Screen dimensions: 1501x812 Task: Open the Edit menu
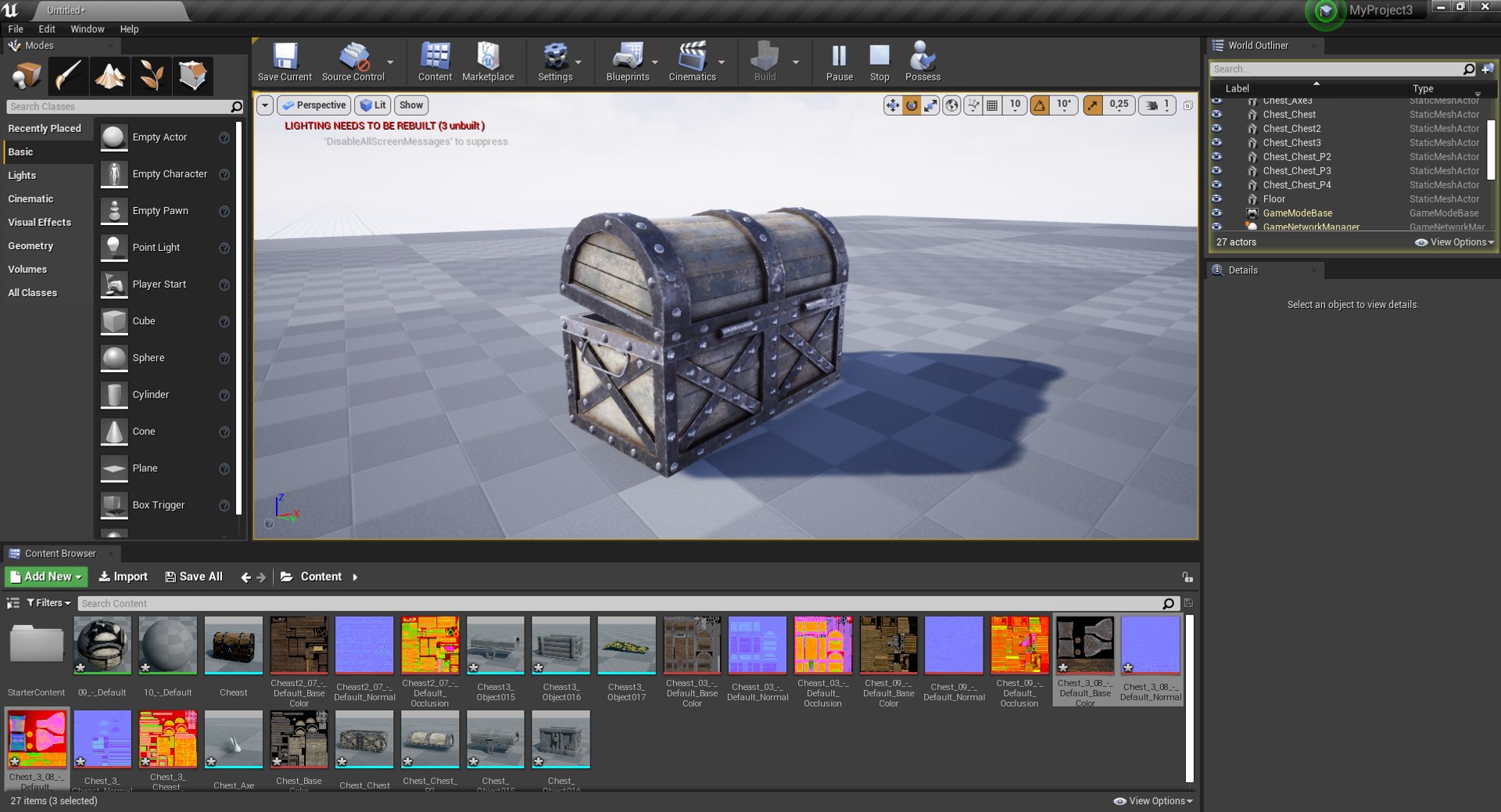pos(47,29)
